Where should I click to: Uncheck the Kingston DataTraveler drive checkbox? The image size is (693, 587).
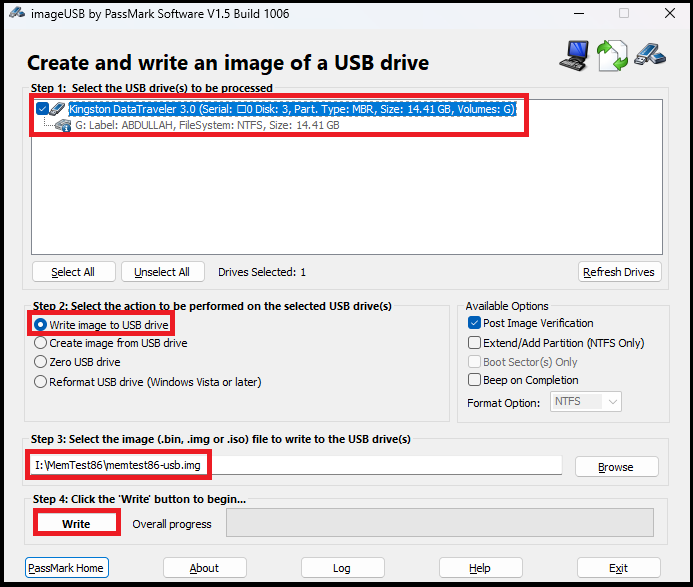pos(42,109)
